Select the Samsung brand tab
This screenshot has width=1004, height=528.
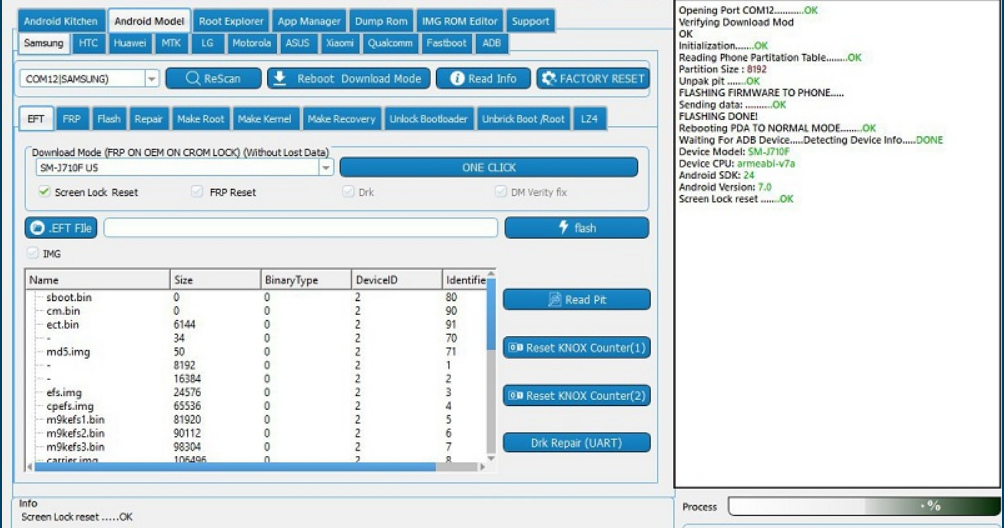click(x=44, y=43)
